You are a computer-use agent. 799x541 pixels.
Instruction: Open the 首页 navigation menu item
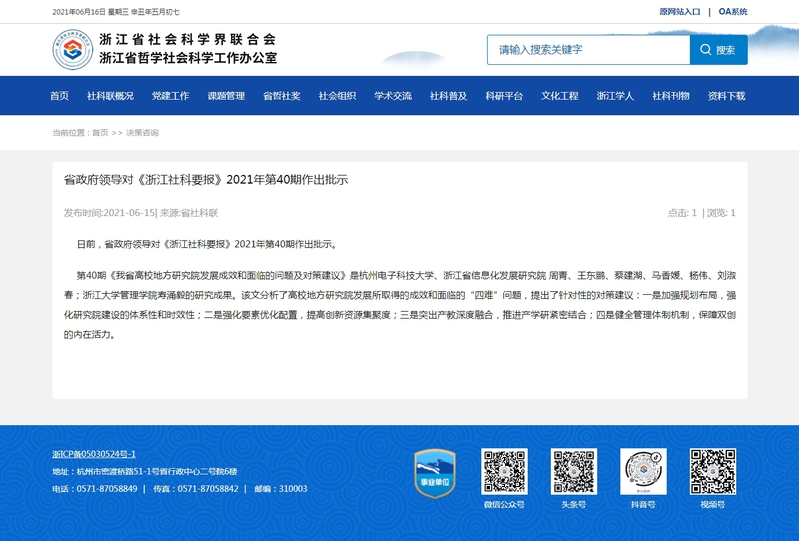(60, 96)
